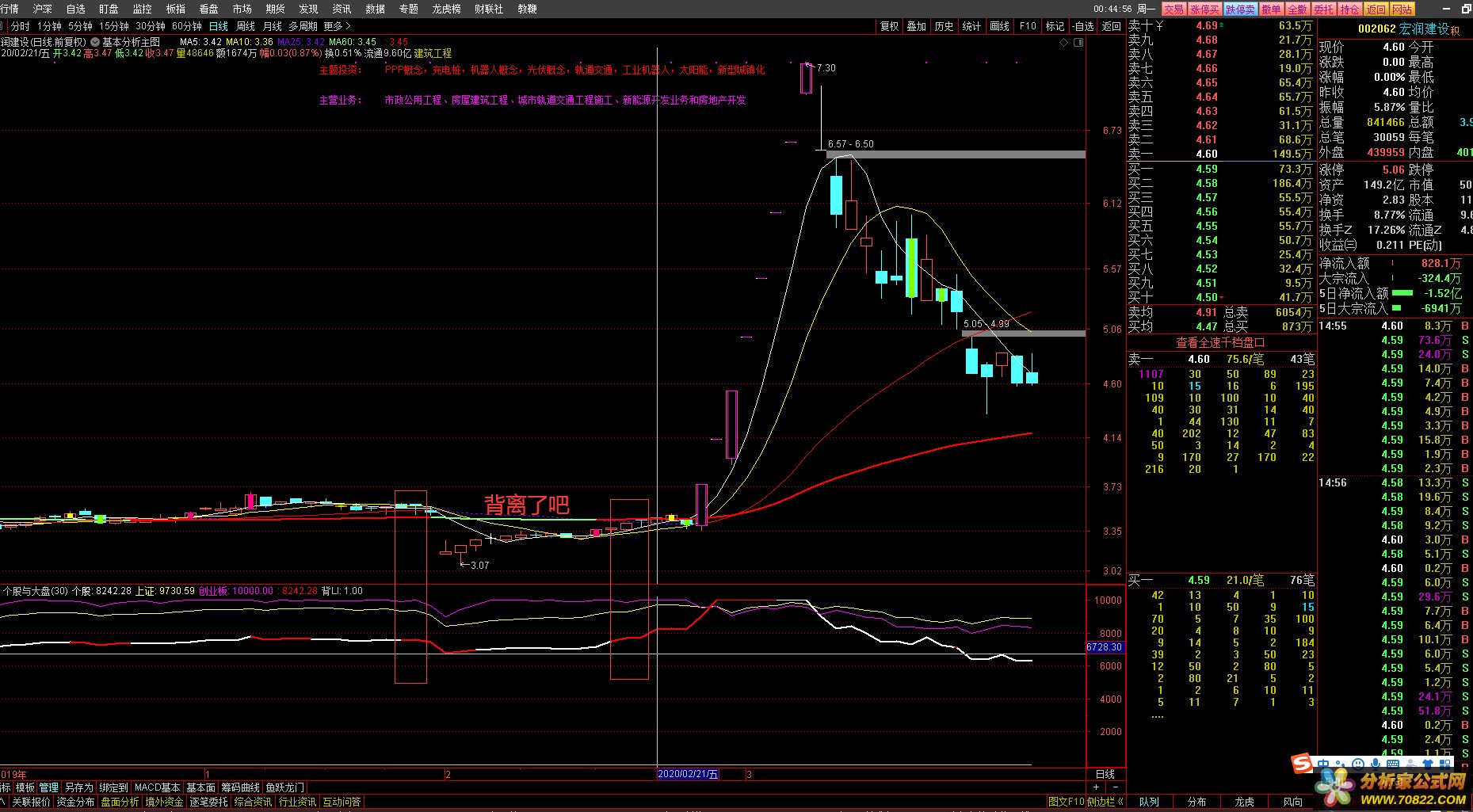This screenshot has height=812, width=1473.
Task: Click the panel layout icon beside the diamond
Action: tap(1078, 43)
